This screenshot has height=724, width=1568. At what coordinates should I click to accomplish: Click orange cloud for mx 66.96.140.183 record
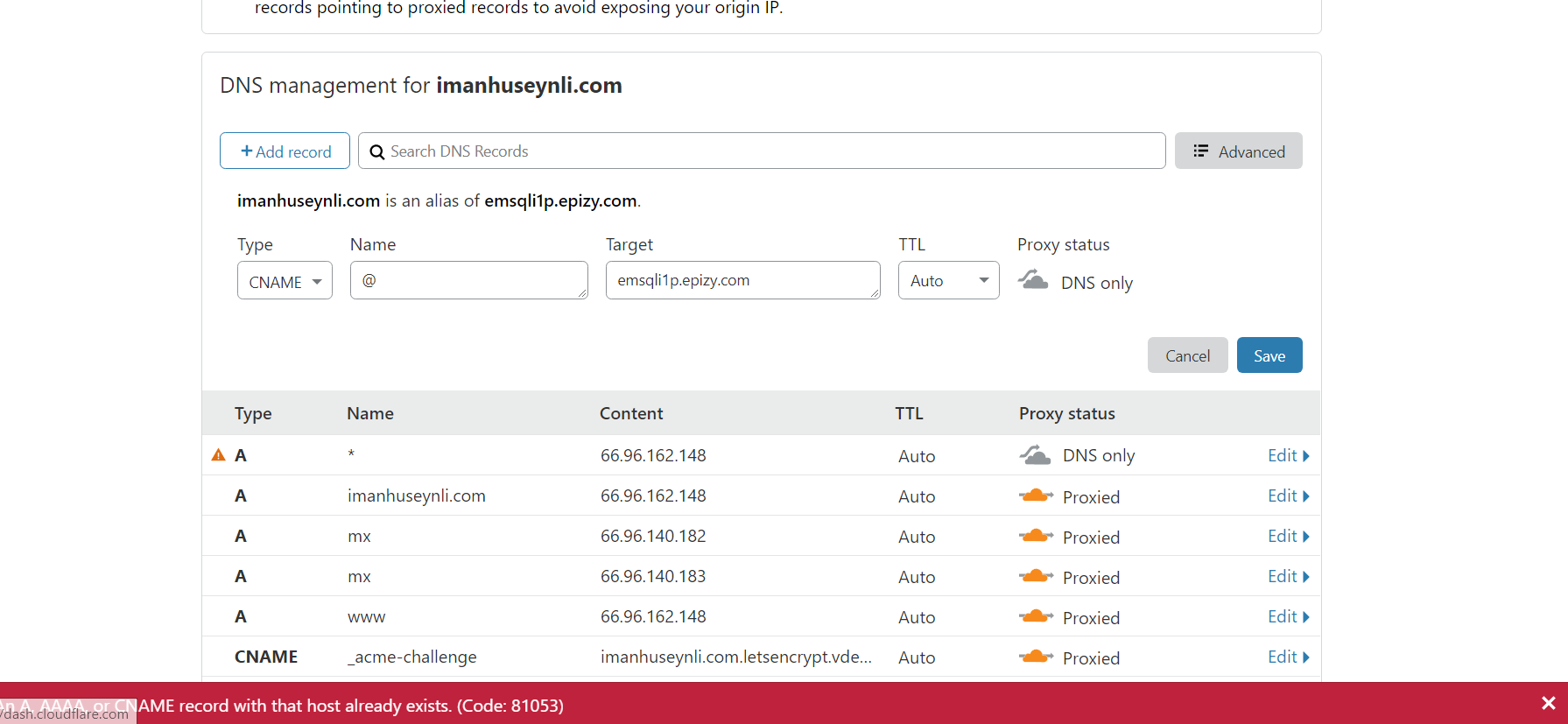1036,576
